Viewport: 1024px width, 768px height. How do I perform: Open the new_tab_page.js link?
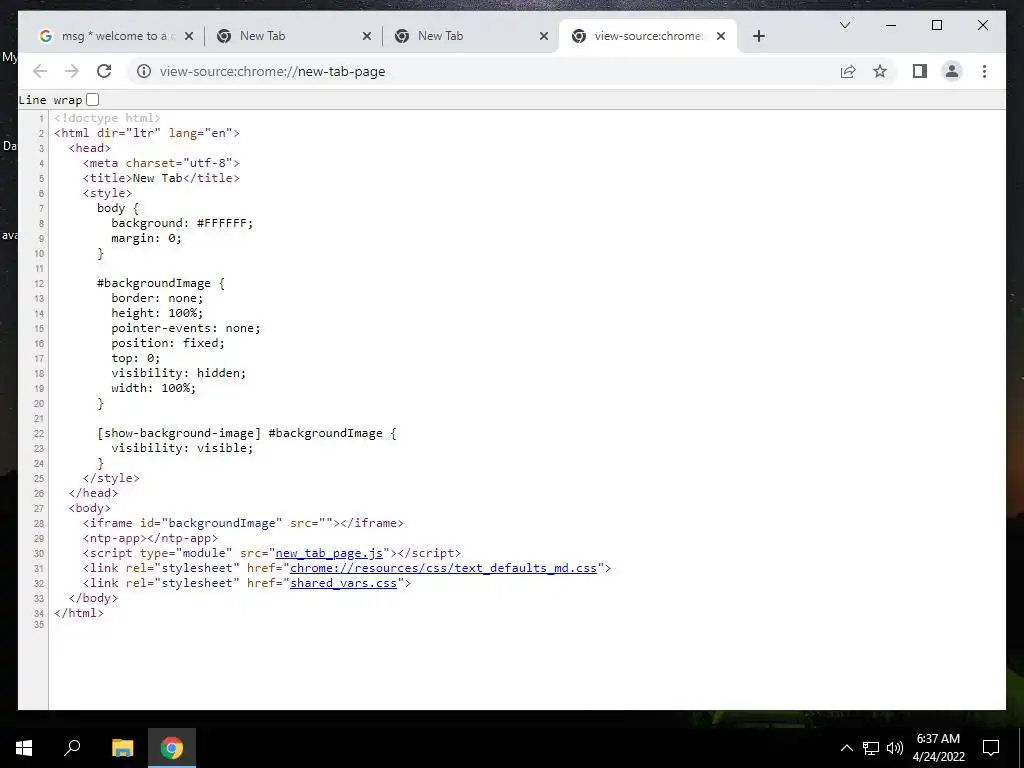click(329, 553)
